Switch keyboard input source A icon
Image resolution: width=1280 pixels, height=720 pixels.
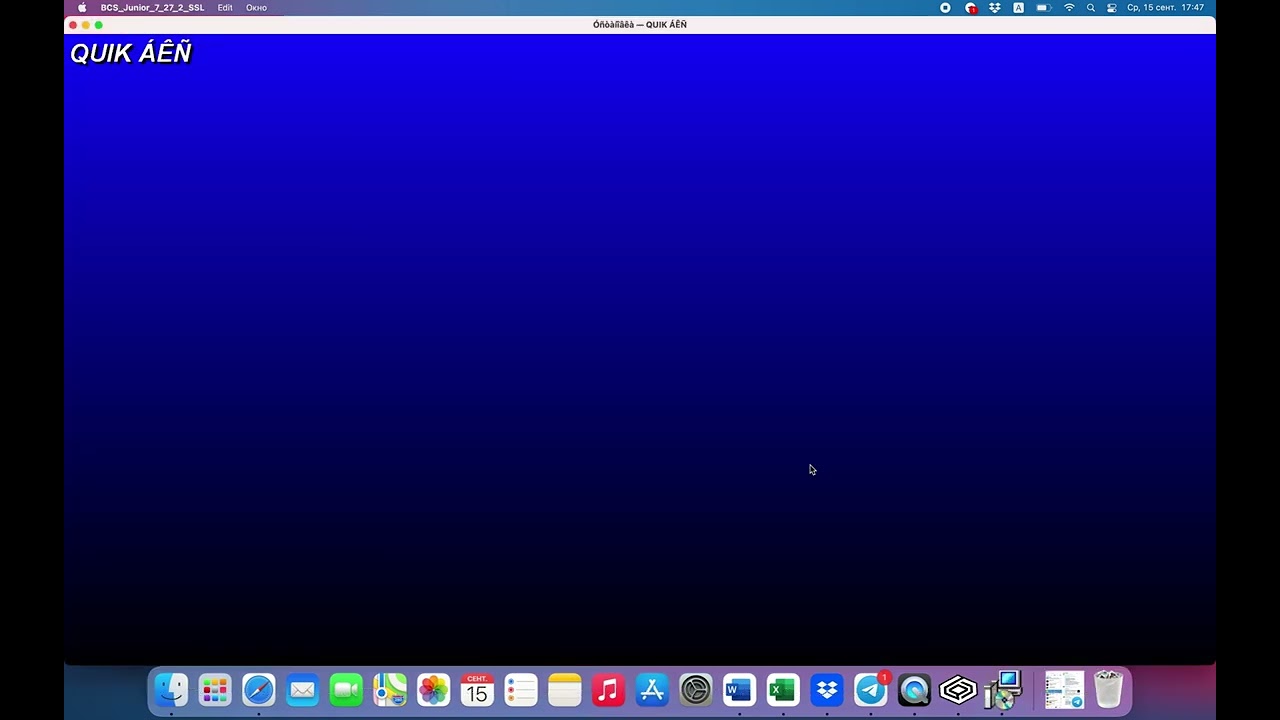click(x=1018, y=7)
